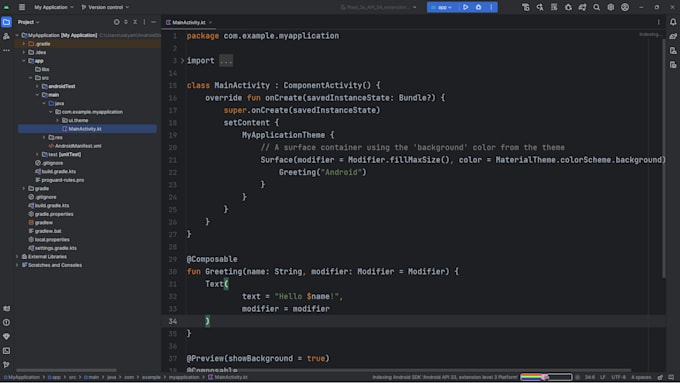This screenshot has width=680, height=383.
Task: Open Search Everywhere magnifier icon
Action: (x=596, y=7)
